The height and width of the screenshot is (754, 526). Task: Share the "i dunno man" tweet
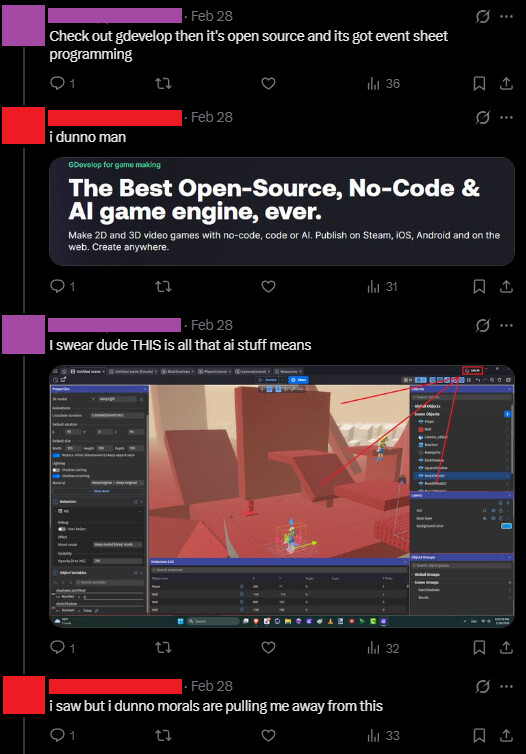tap(506, 287)
